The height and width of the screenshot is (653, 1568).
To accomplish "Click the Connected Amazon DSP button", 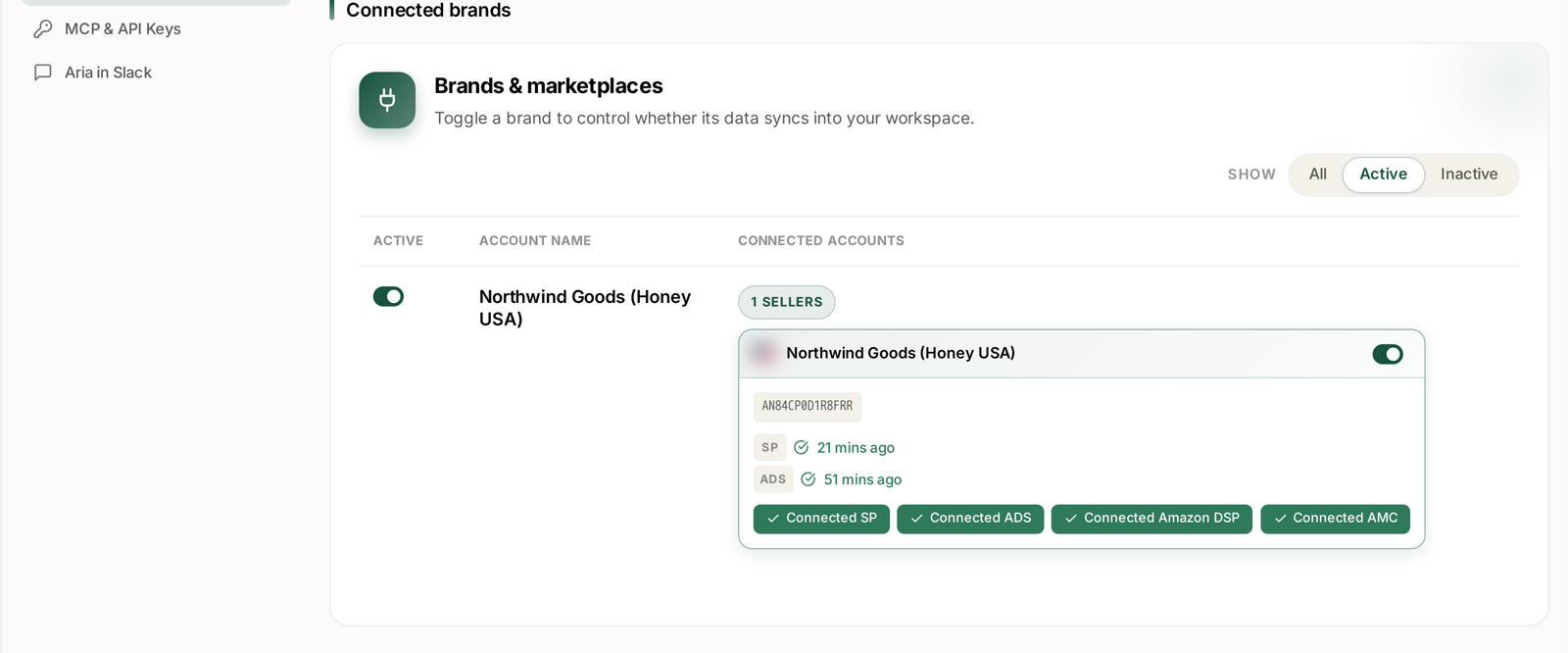I will pos(1151,519).
